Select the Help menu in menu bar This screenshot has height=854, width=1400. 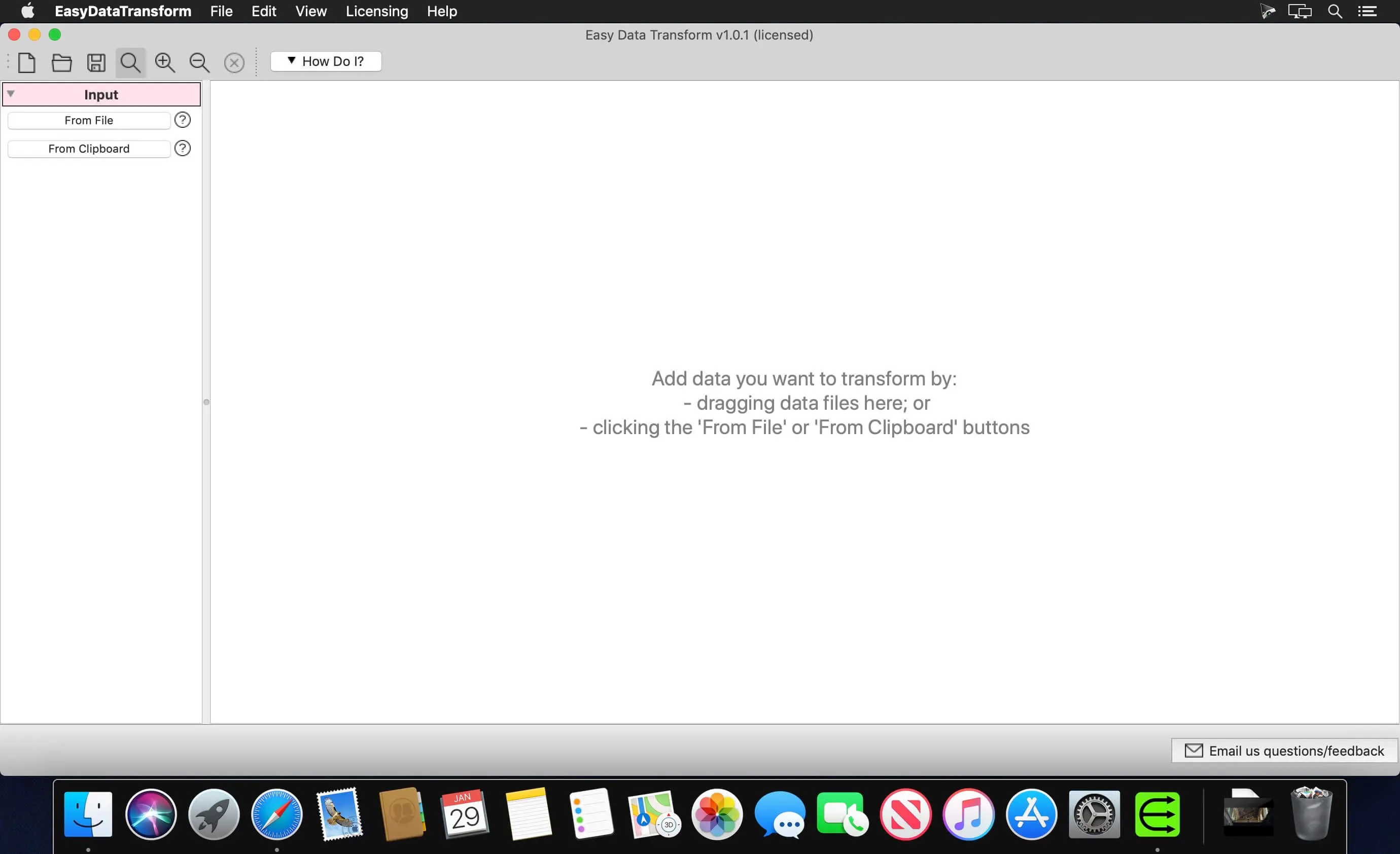click(441, 11)
